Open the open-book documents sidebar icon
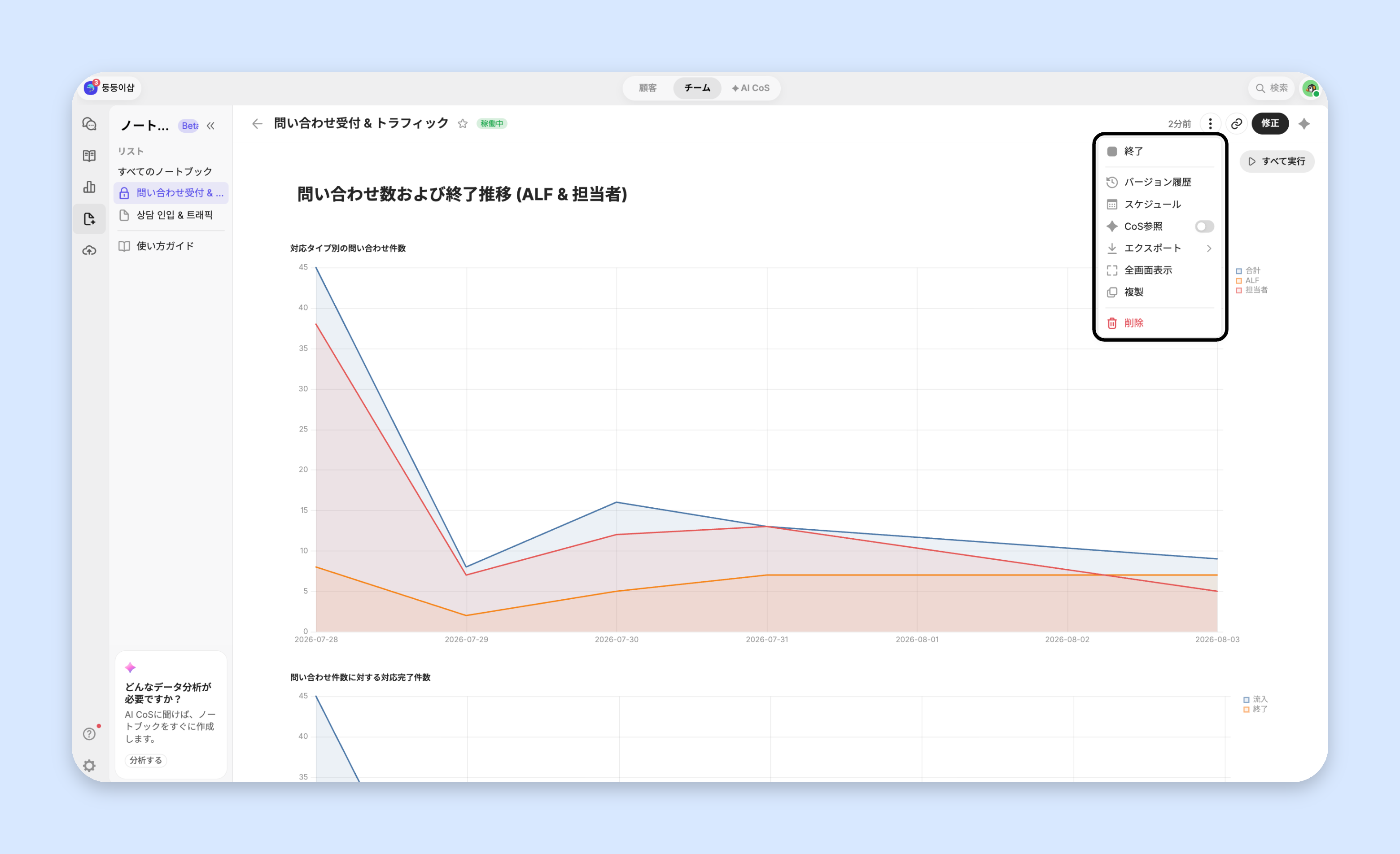 89,156
